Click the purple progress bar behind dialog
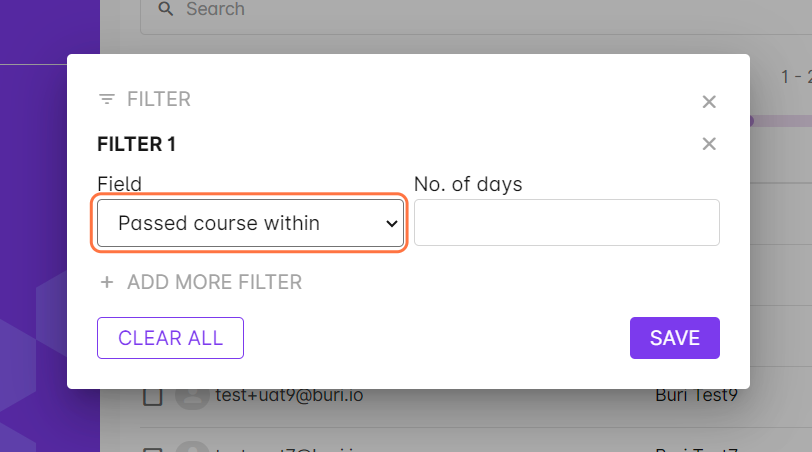 pos(764,121)
